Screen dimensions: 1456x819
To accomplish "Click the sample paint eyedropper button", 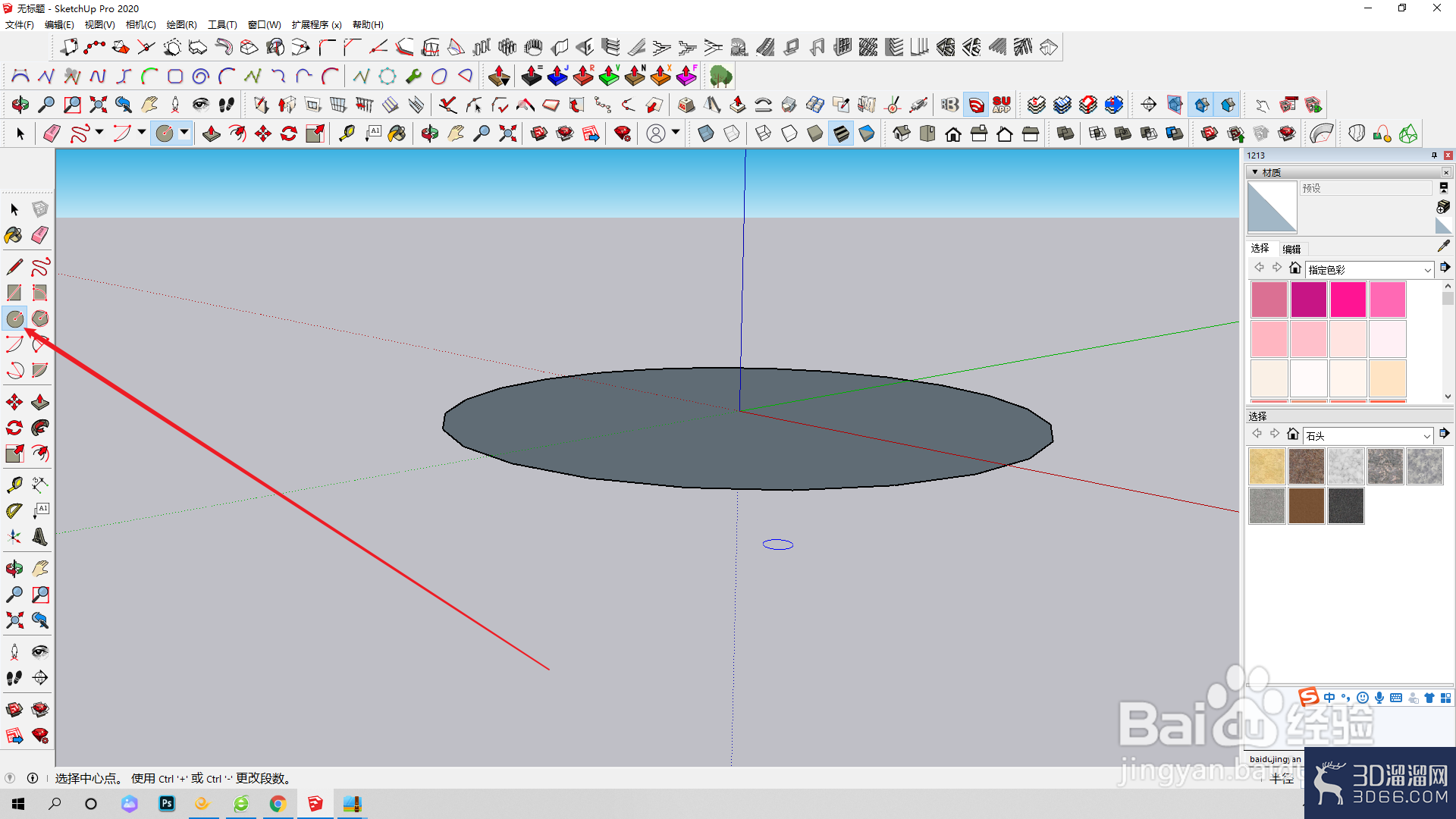I will 1443,246.
